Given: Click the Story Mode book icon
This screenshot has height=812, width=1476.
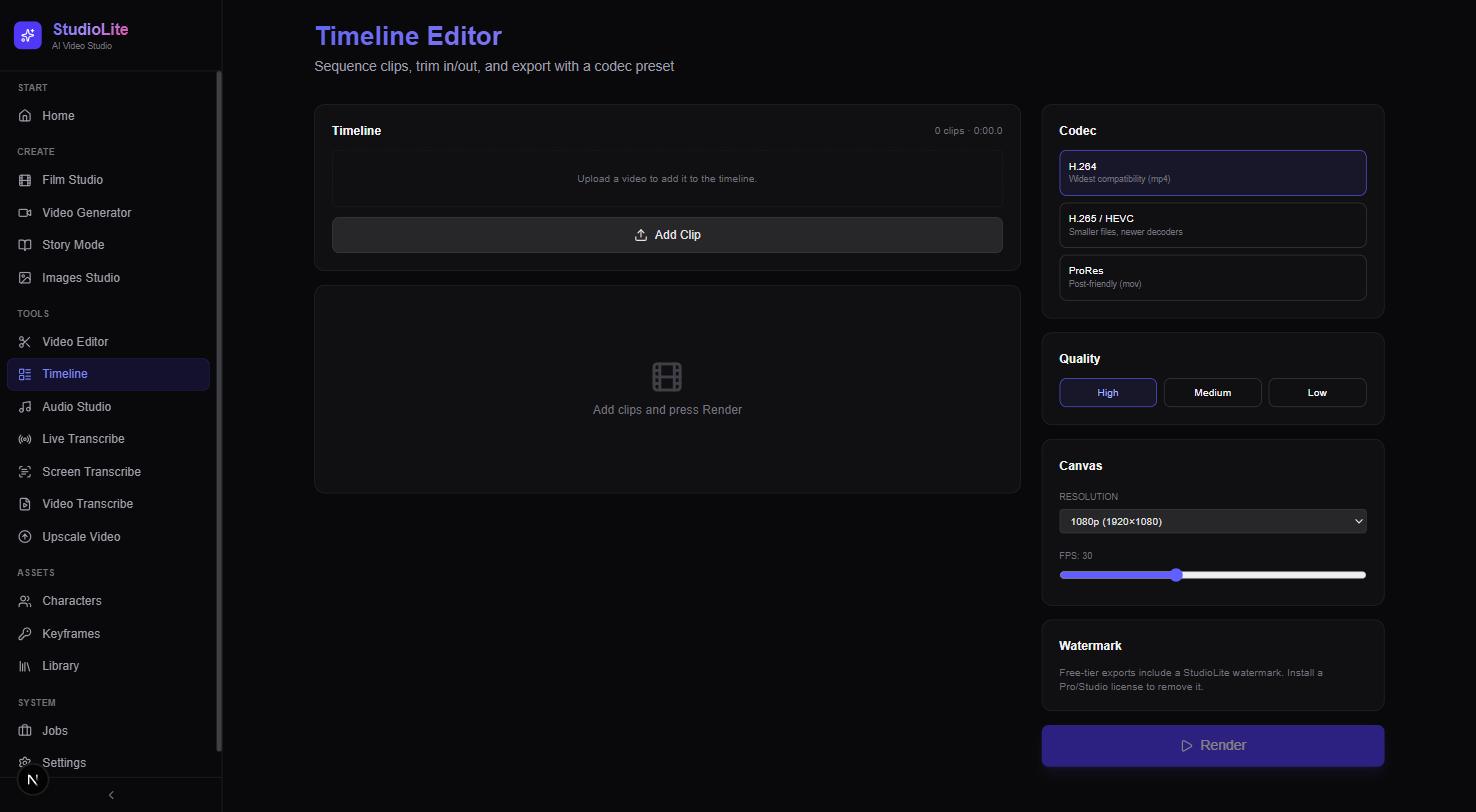Looking at the screenshot, I should (25, 245).
